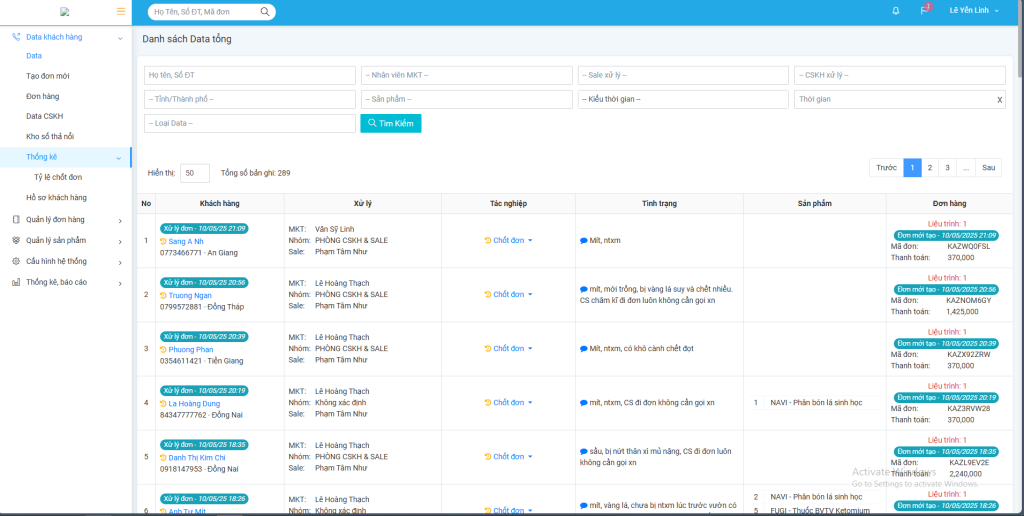Go to page 2 in pagination
This screenshot has width=1024, height=516.
click(x=929, y=168)
